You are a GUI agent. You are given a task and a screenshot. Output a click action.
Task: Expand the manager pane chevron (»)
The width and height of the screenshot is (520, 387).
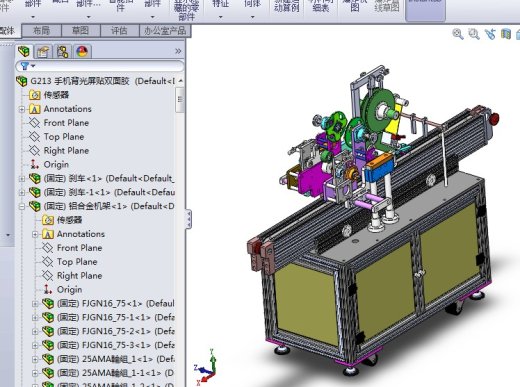click(x=178, y=51)
